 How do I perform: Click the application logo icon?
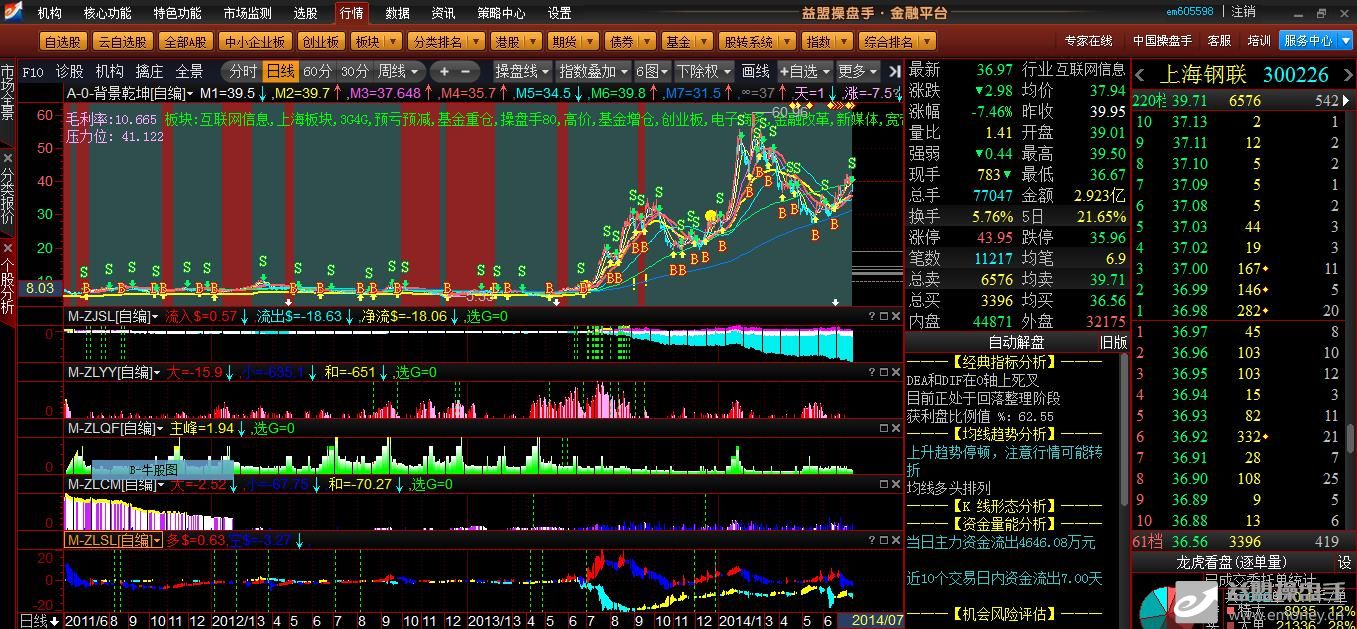pyautogui.click(x=14, y=13)
